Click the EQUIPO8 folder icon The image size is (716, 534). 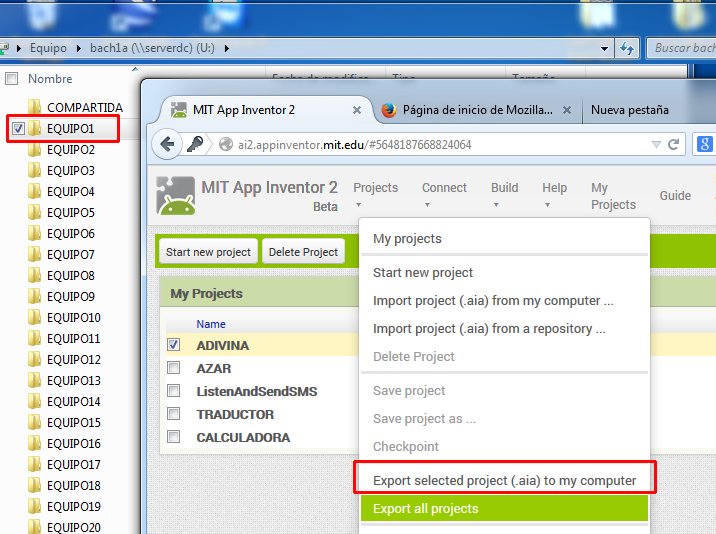[34, 275]
